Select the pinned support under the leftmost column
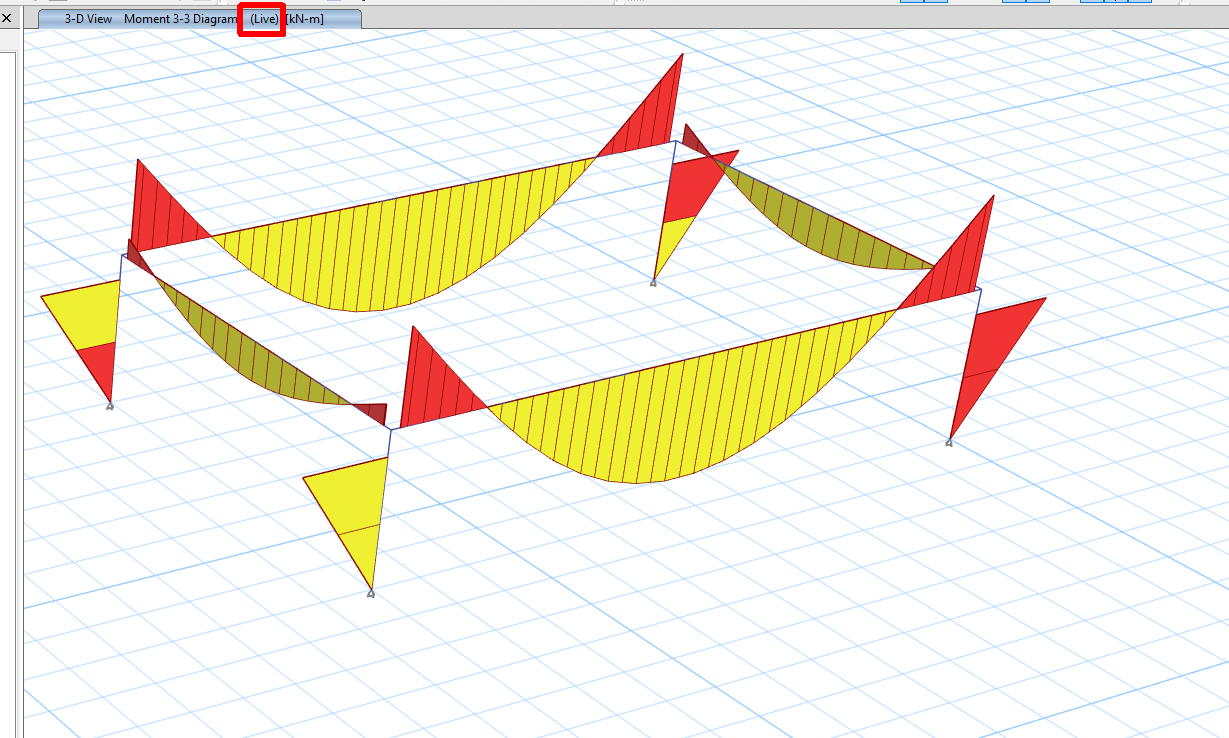Screen dimensions: 1229x738 click(110, 405)
